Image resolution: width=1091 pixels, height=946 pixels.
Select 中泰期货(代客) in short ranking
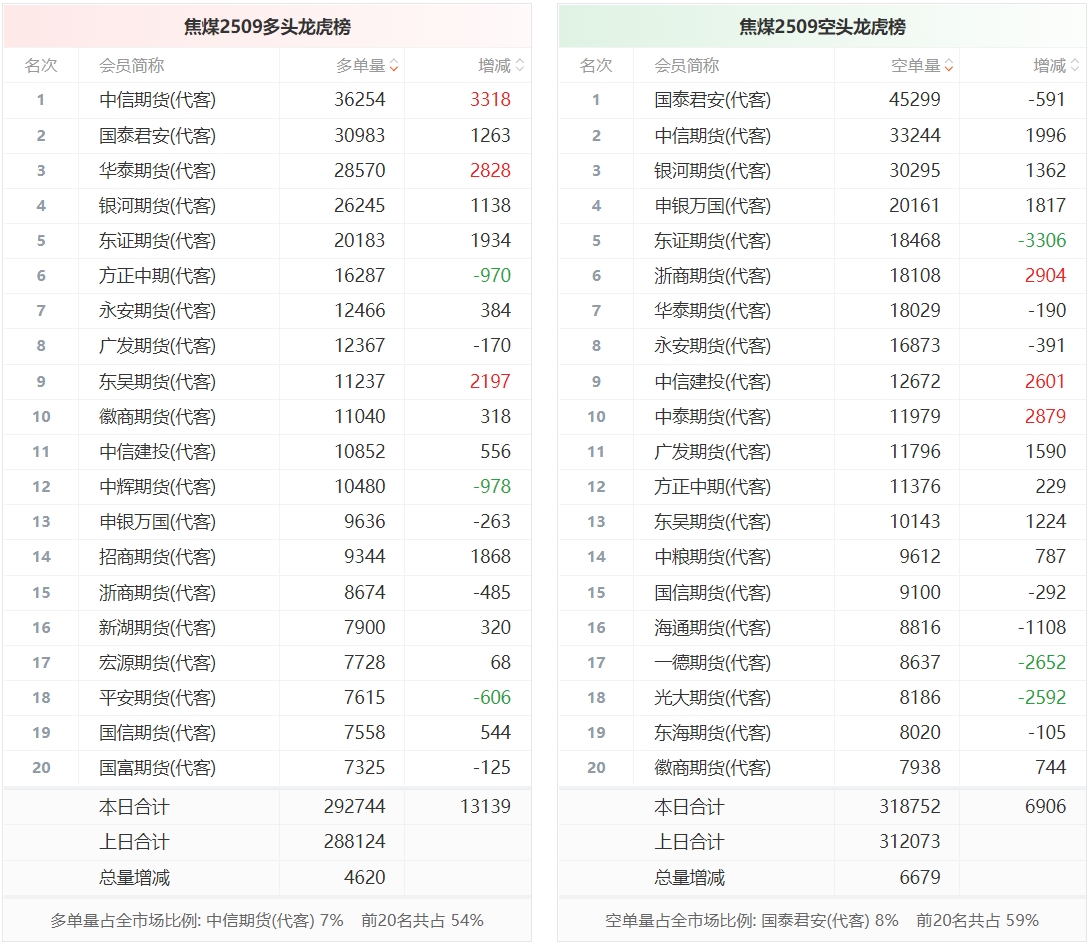click(712, 417)
